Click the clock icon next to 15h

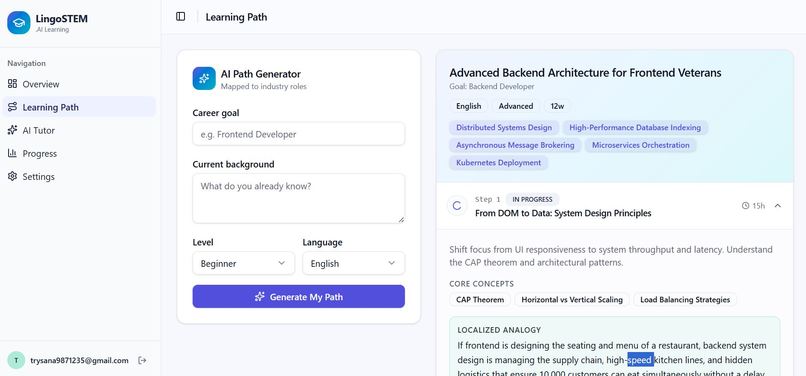(x=745, y=206)
